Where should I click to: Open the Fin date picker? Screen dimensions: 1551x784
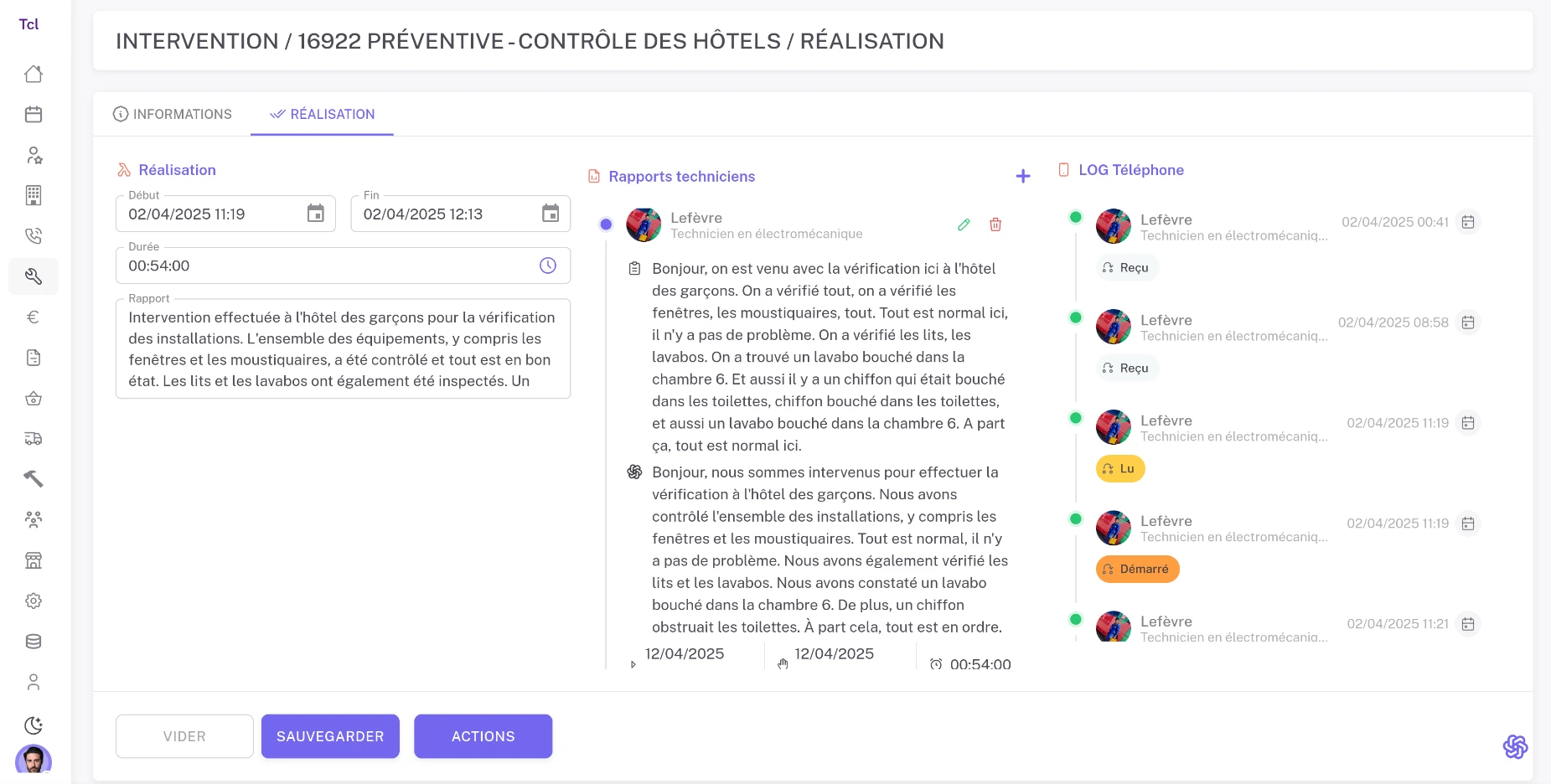pyautogui.click(x=551, y=214)
